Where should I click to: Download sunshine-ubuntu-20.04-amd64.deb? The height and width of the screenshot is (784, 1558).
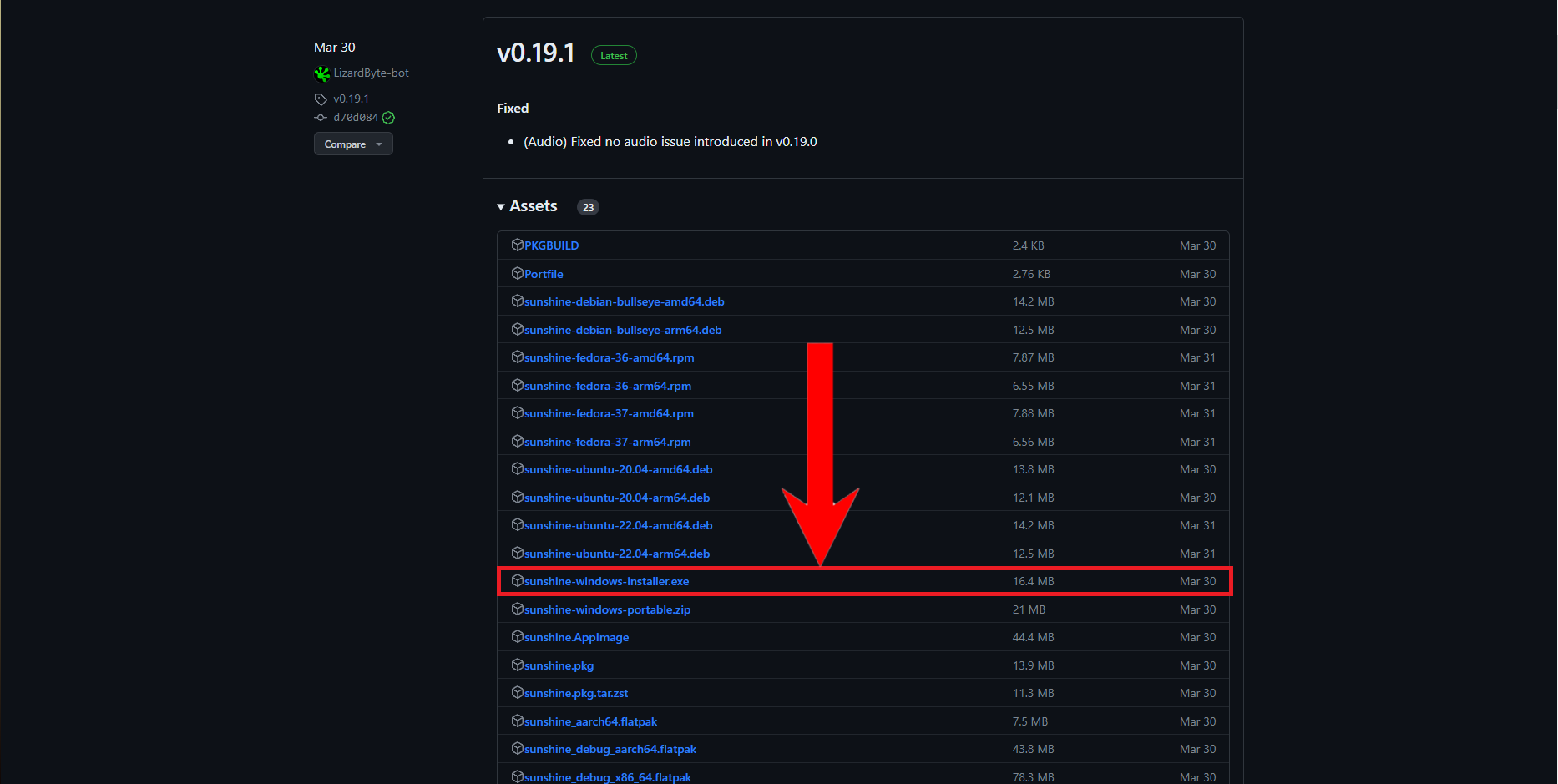coord(619,469)
